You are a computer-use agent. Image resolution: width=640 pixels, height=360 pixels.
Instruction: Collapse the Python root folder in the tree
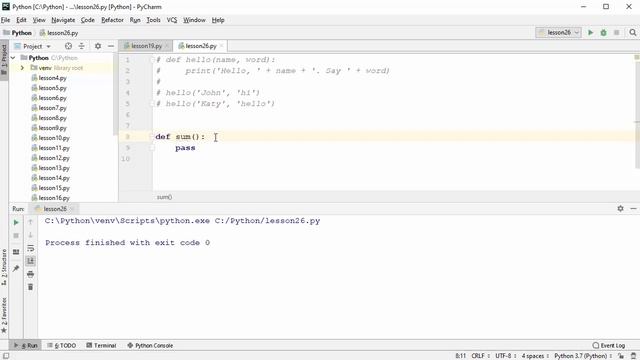[x=13, y=58]
